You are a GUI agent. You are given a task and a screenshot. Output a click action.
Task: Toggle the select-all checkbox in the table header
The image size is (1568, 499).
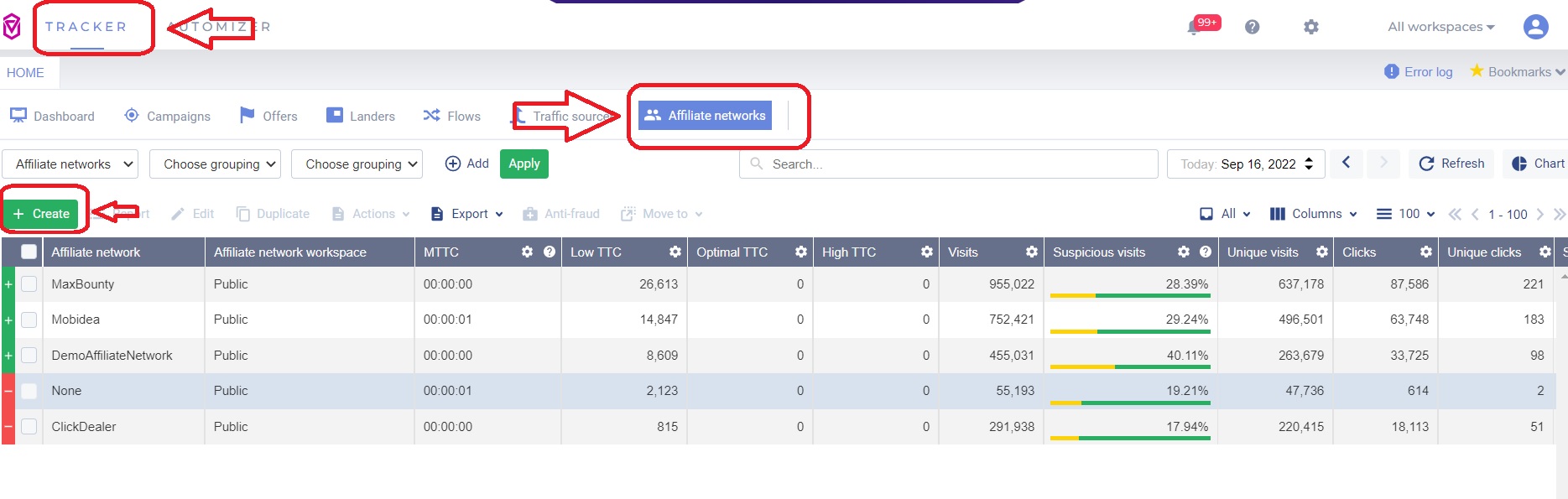29,252
